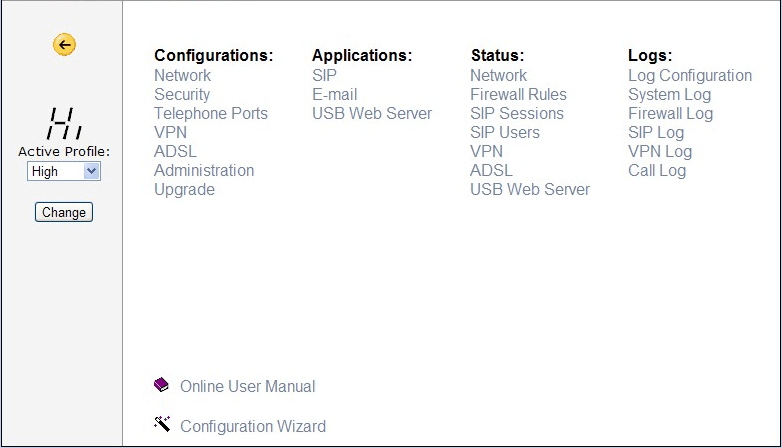
Task: Select the Upgrade link
Action: point(184,189)
